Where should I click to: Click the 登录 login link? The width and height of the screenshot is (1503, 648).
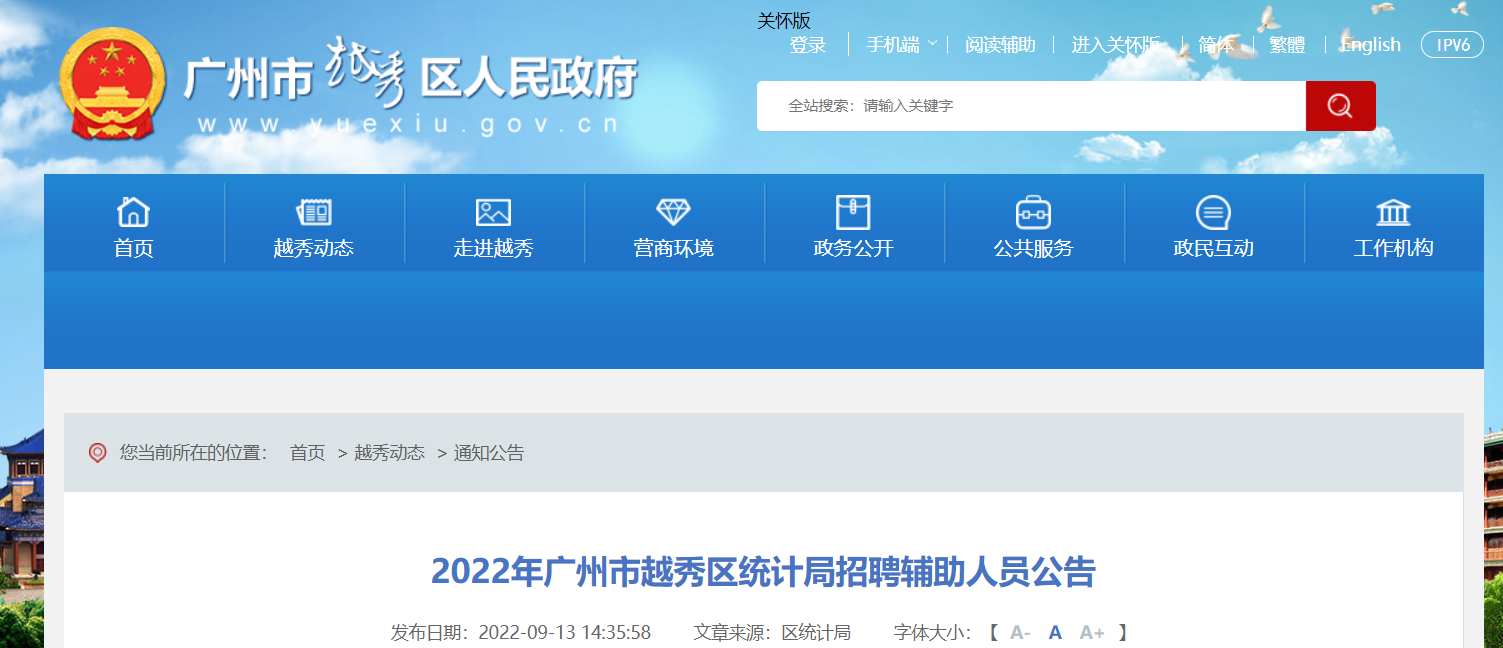[807, 45]
